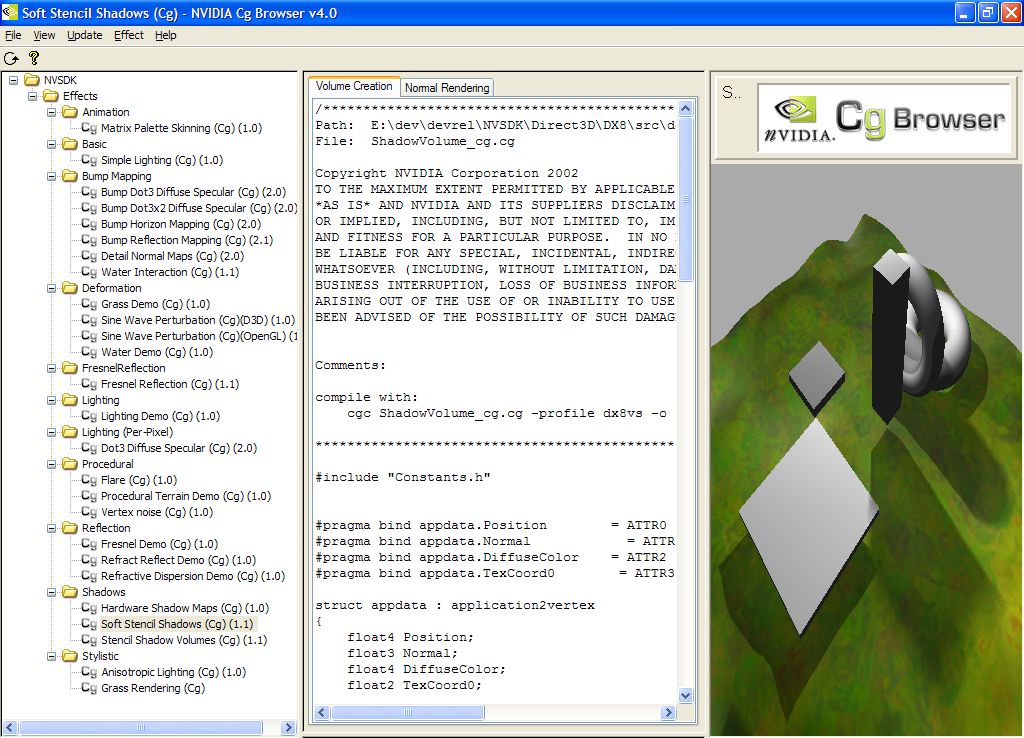Click the Cg icon beside Flare
Viewport: 1024px width, 738px height.
[89, 480]
